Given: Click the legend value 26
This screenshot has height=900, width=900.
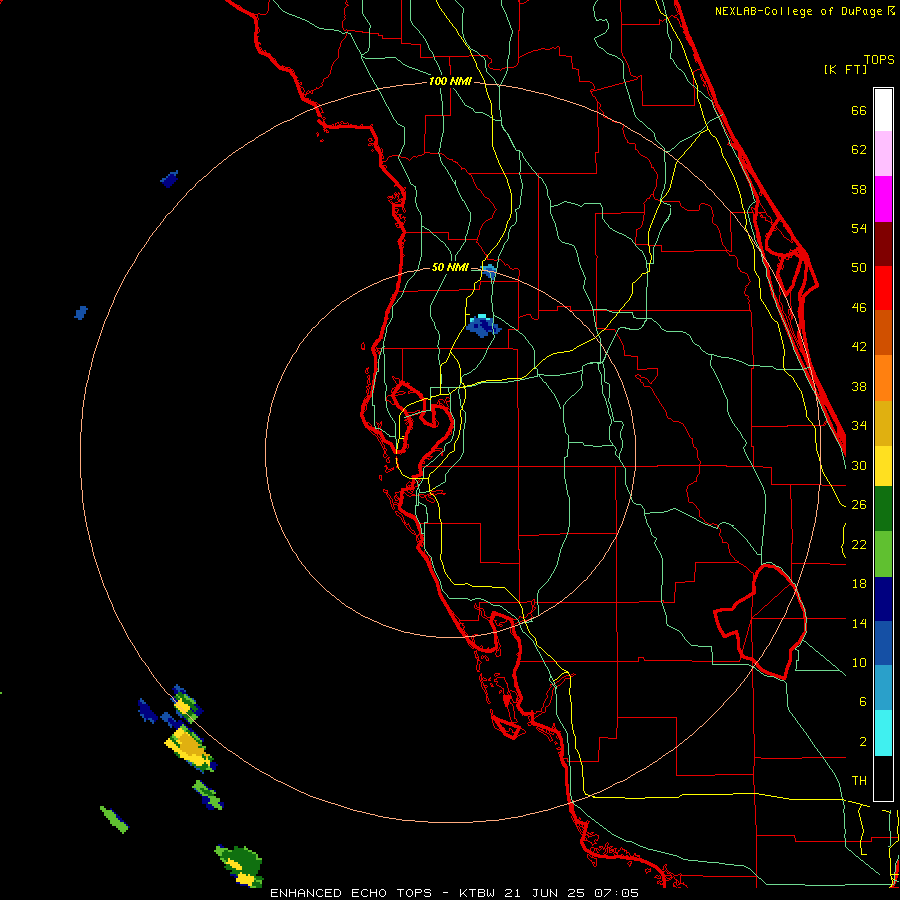Looking at the screenshot, I should coord(859,505).
